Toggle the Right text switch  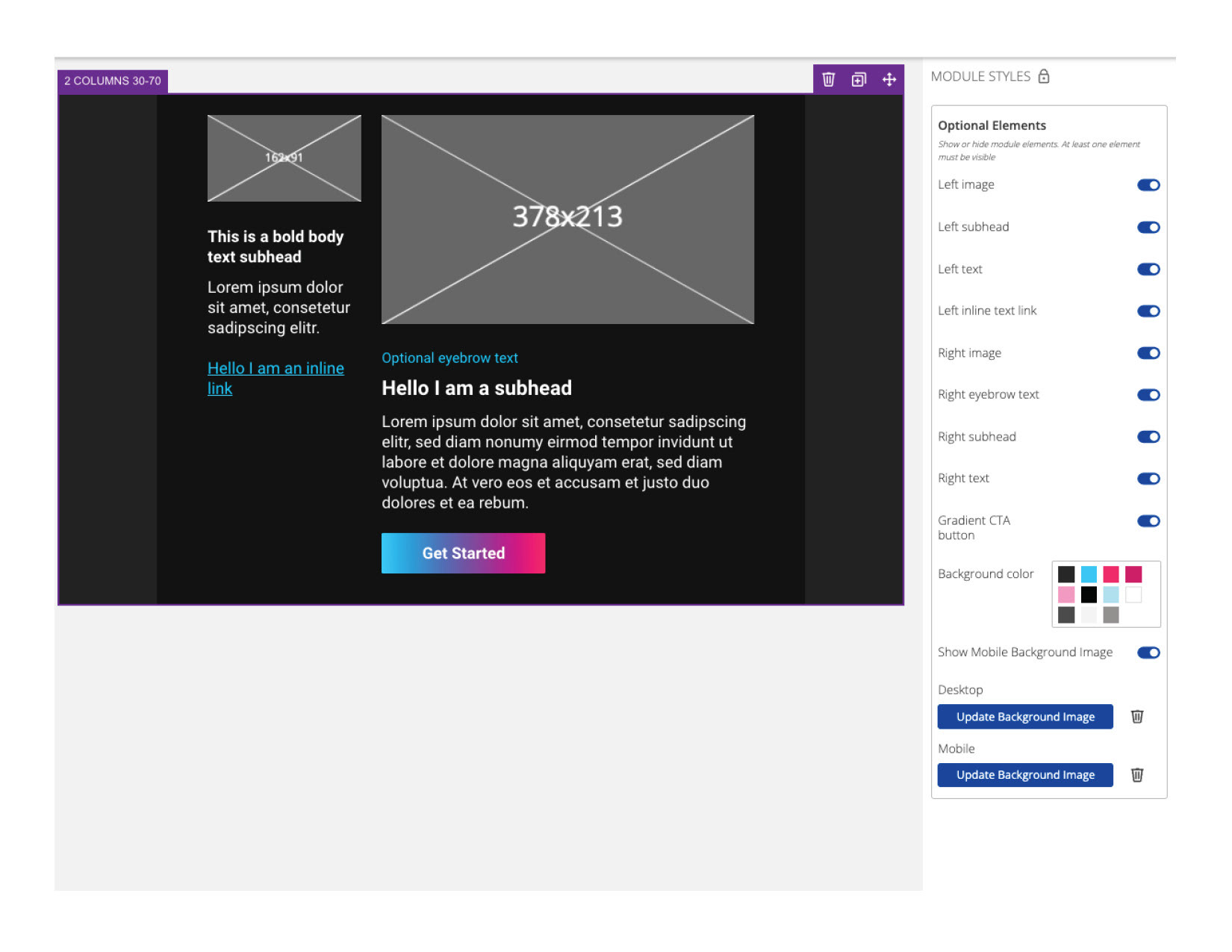point(1148,478)
